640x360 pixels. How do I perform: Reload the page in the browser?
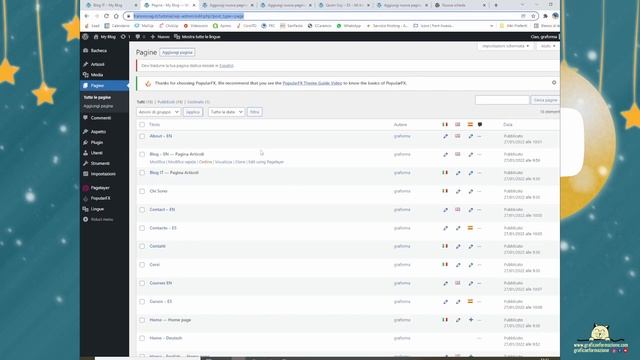pyautogui.click(x=107, y=16)
